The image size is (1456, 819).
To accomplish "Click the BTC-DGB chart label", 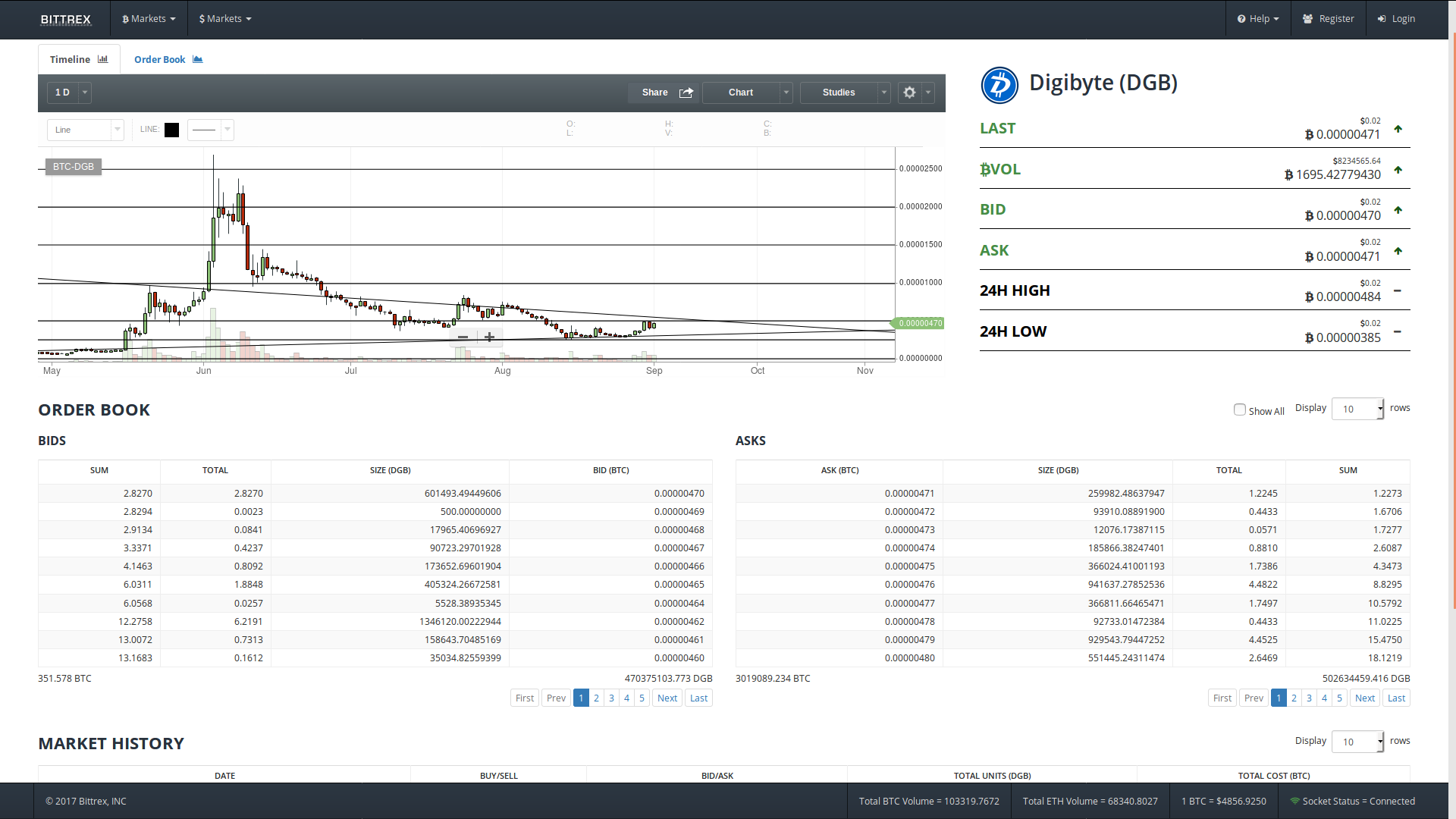I will pos(74,167).
